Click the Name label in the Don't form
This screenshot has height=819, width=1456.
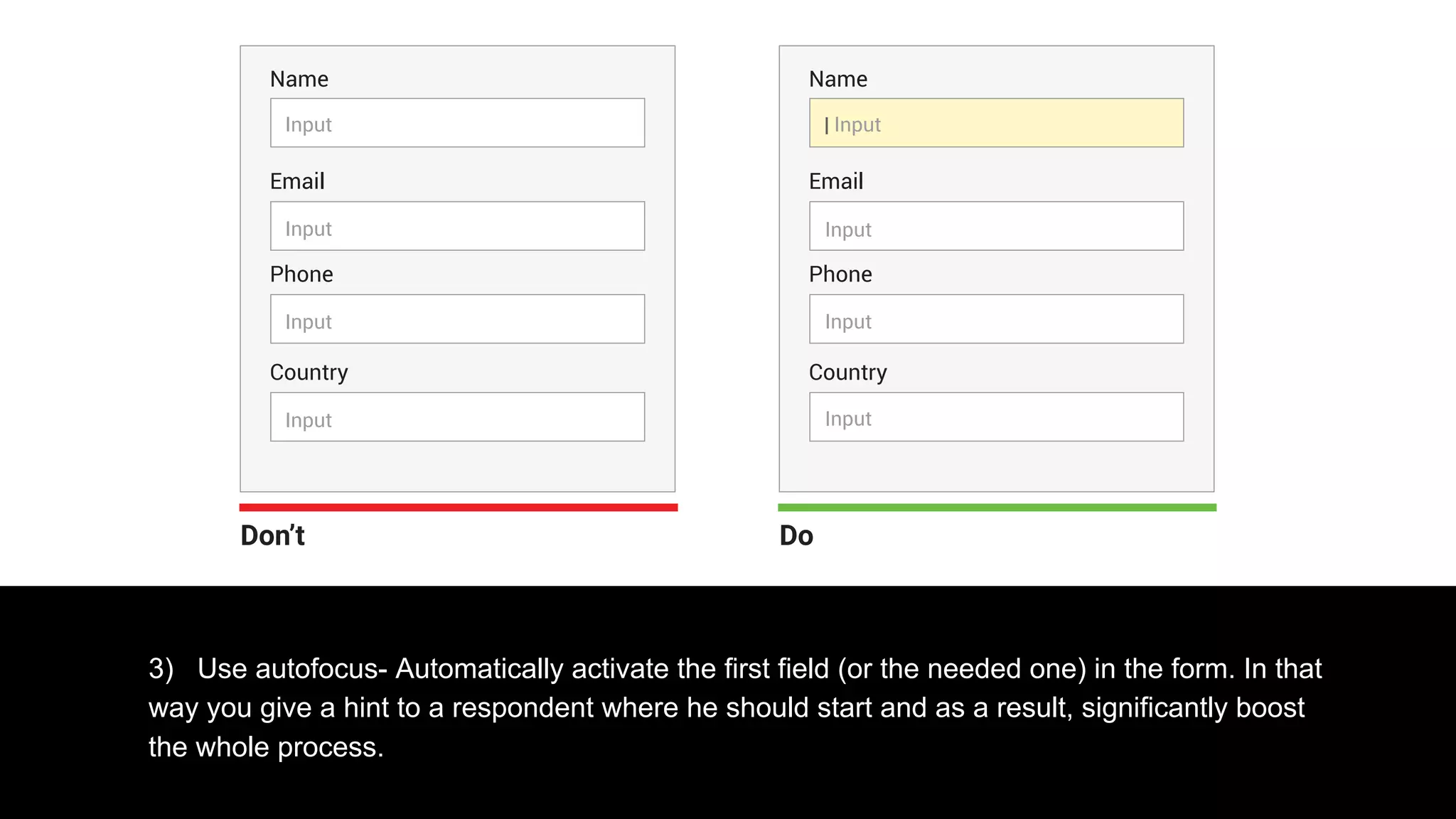[299, 79]
